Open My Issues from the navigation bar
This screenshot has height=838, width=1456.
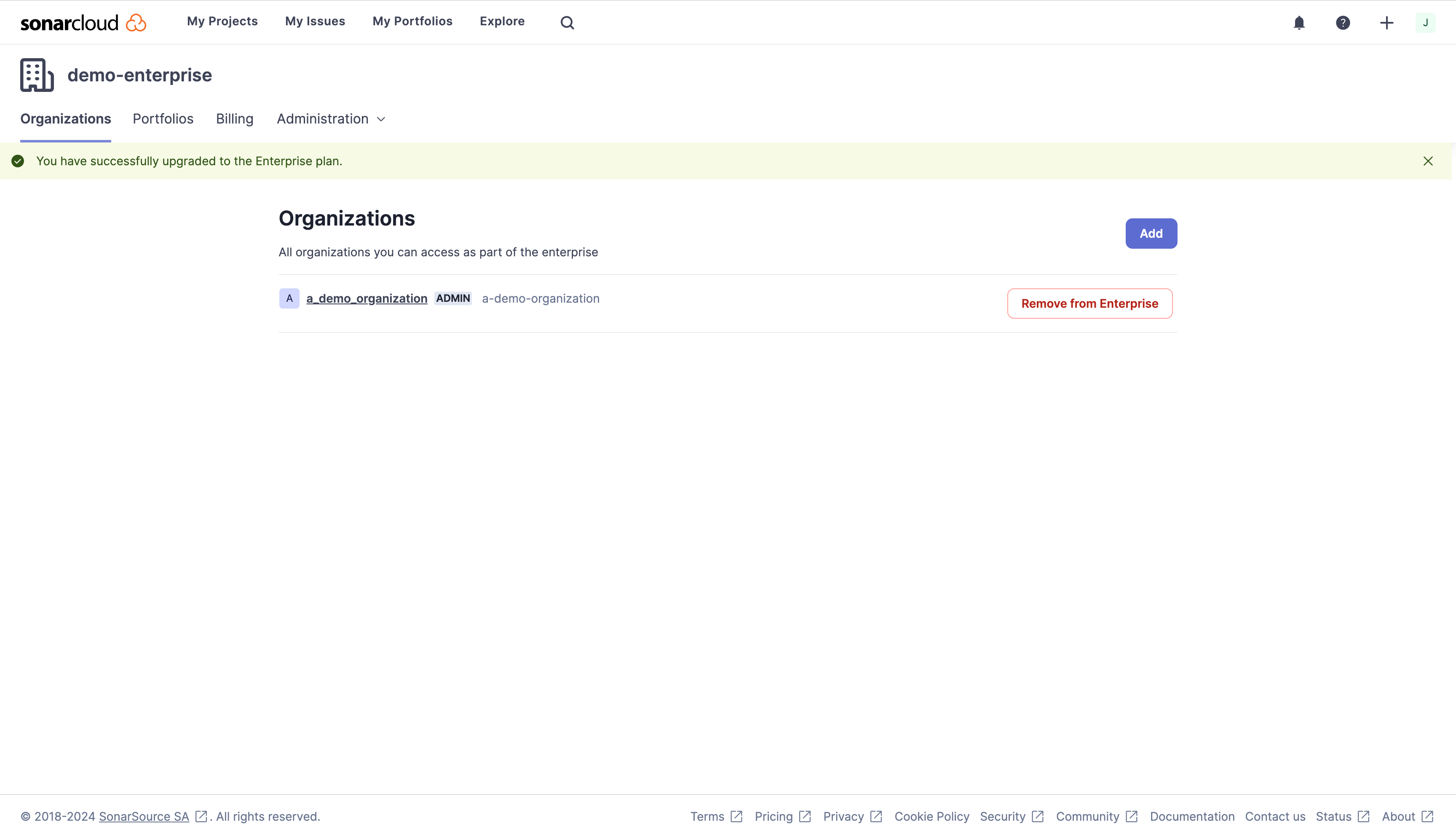(x=315, y=21)
